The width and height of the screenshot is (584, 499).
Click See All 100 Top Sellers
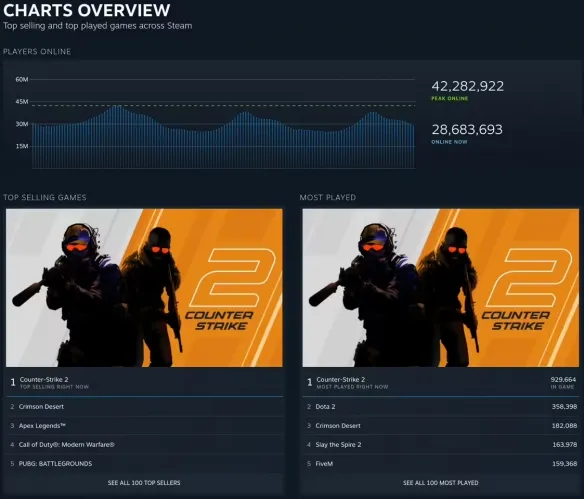pos(144,483)
